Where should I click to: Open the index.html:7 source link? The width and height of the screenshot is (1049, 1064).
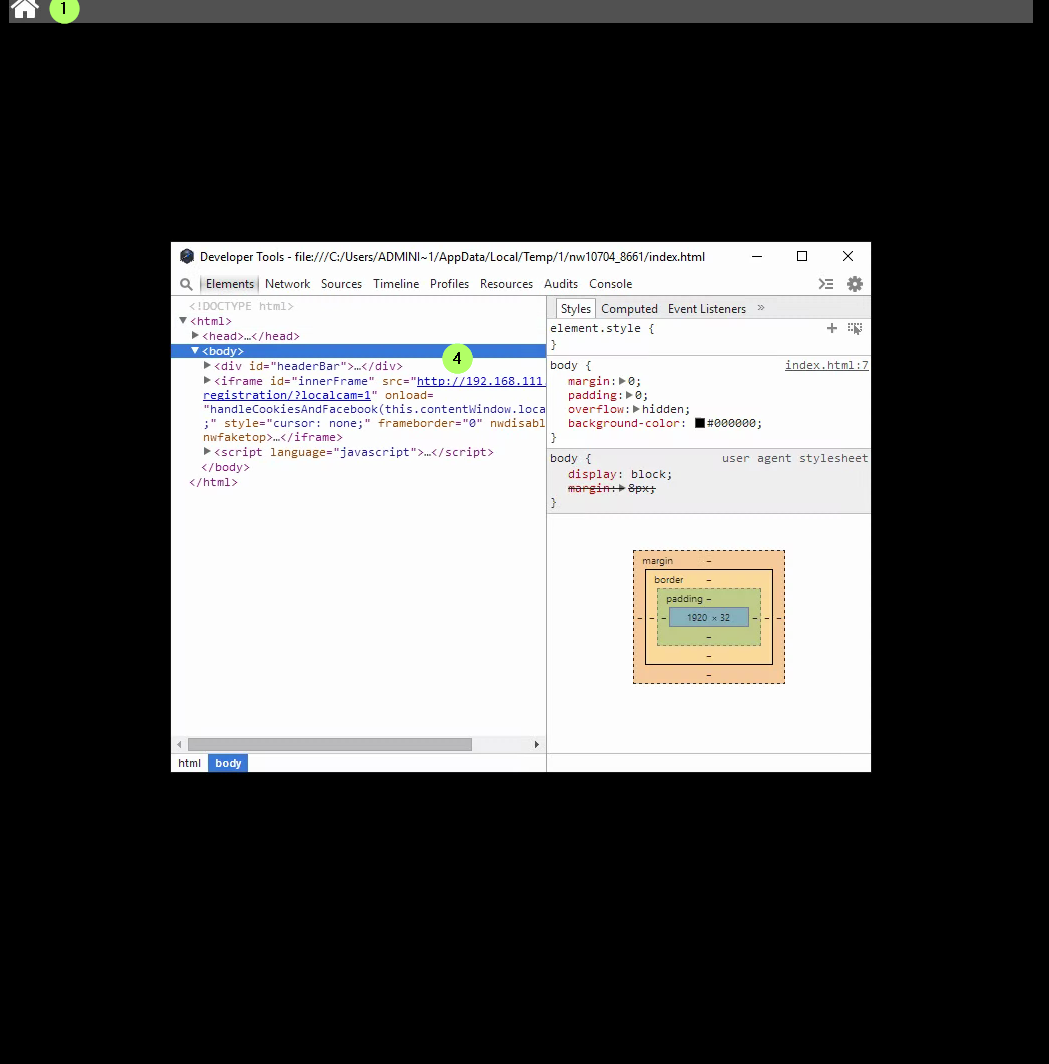pyautogui.click(x=826, y=365)
